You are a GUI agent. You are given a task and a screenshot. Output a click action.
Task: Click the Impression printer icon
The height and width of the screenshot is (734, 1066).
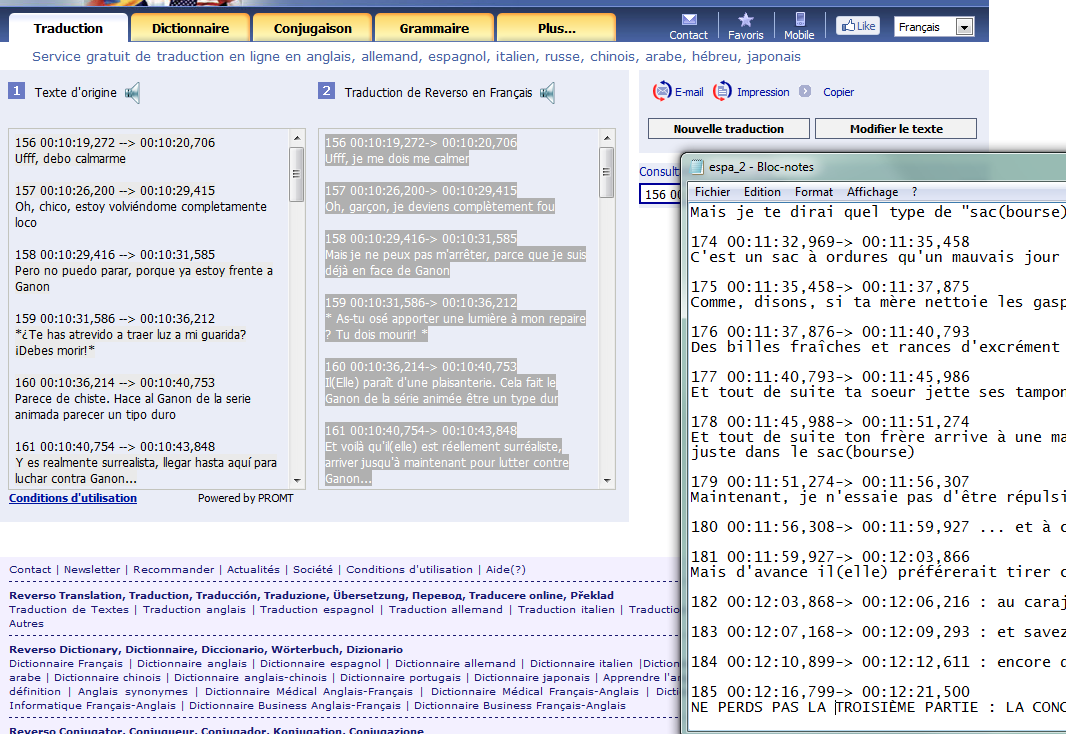(x=722, y=91)
